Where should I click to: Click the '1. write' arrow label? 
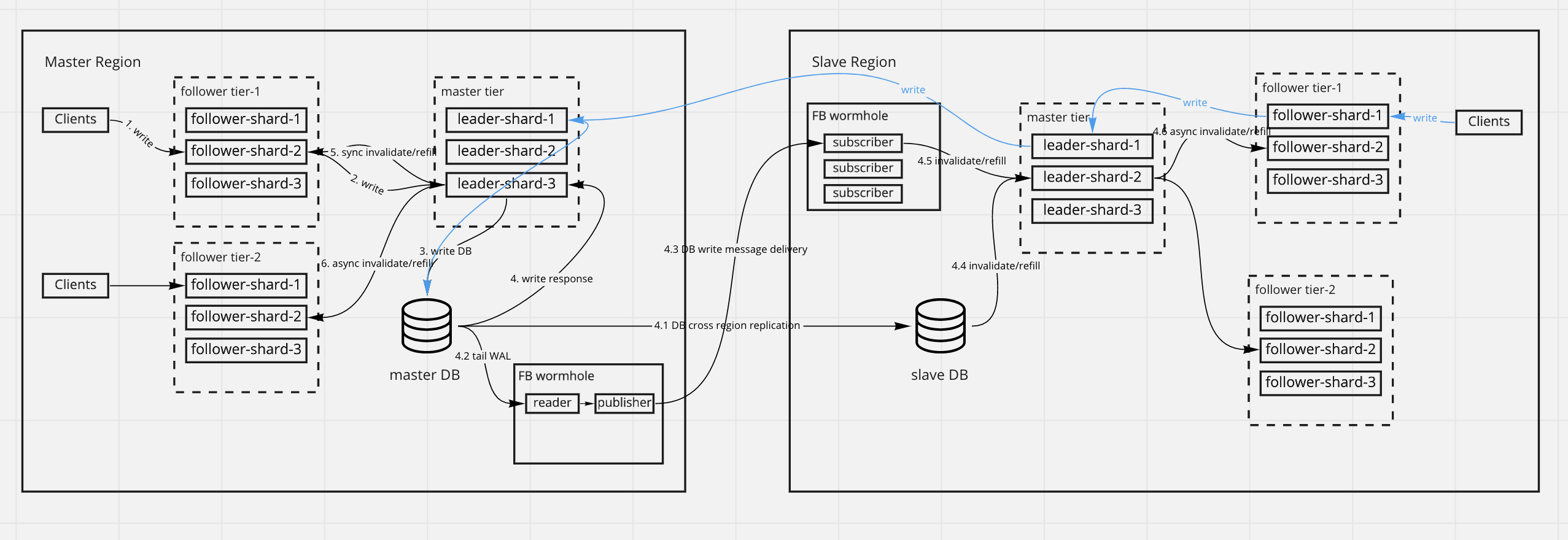coord(140,134)
